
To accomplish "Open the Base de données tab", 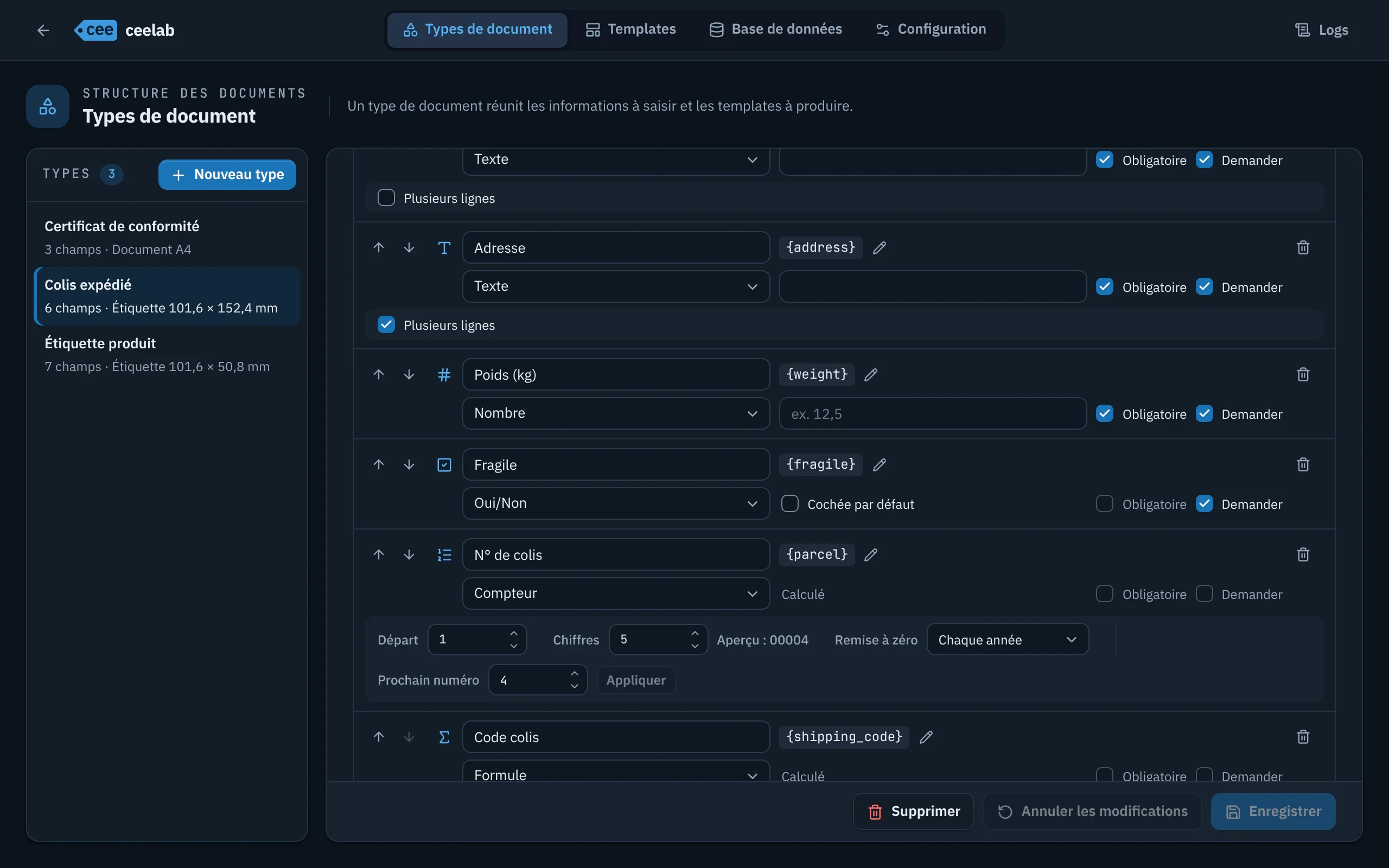I will pos(775,29).
